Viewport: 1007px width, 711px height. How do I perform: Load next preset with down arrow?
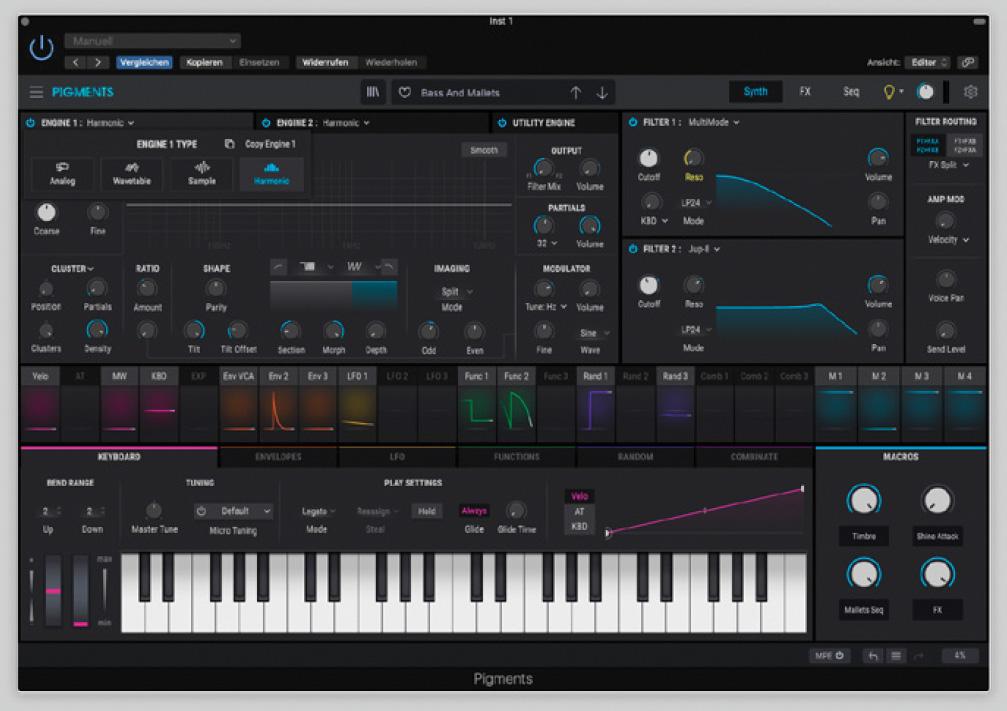[x=602, y=92]
